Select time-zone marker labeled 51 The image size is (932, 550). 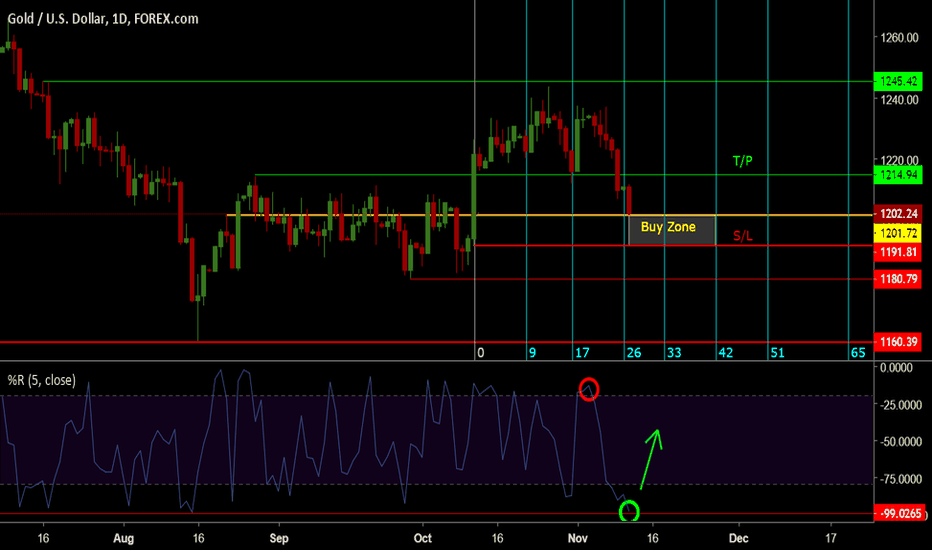tap(777, 353)
